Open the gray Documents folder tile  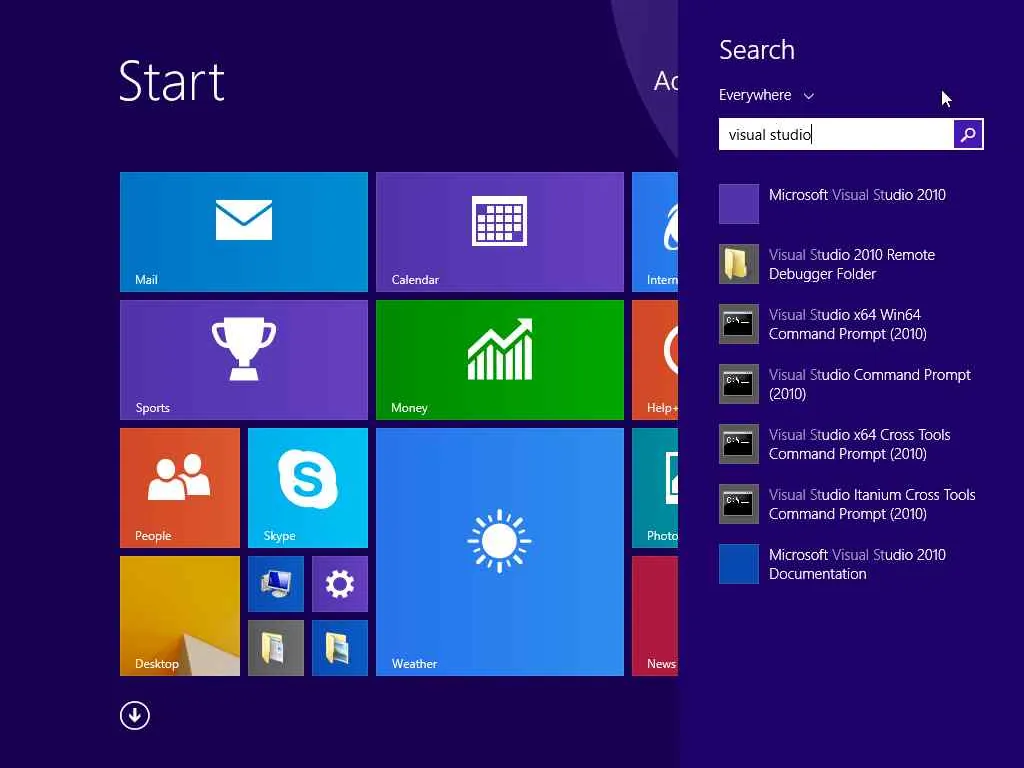click(x=276, y=648)
